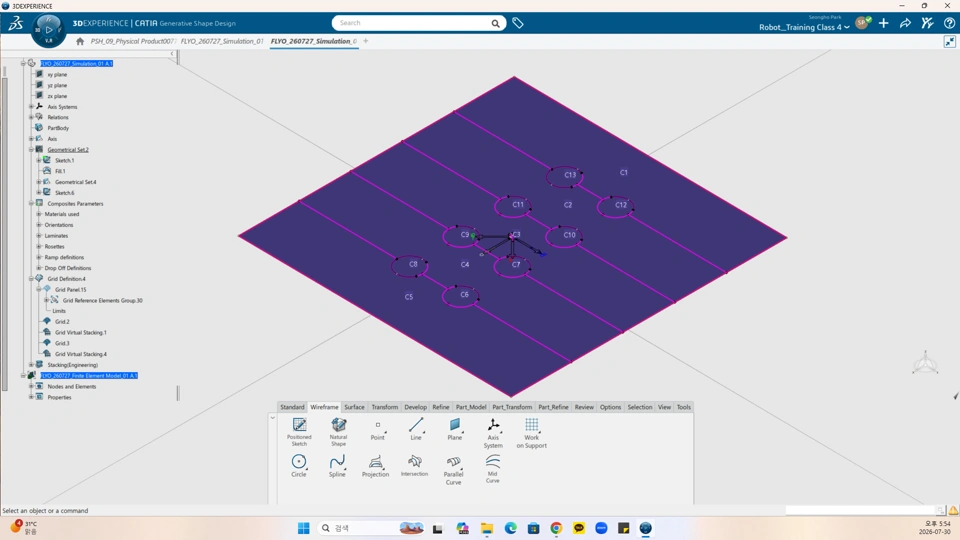This screenshot has height=540, width=960.
Task: Open Chrome from the taskbar
Action: click(556, 528)
